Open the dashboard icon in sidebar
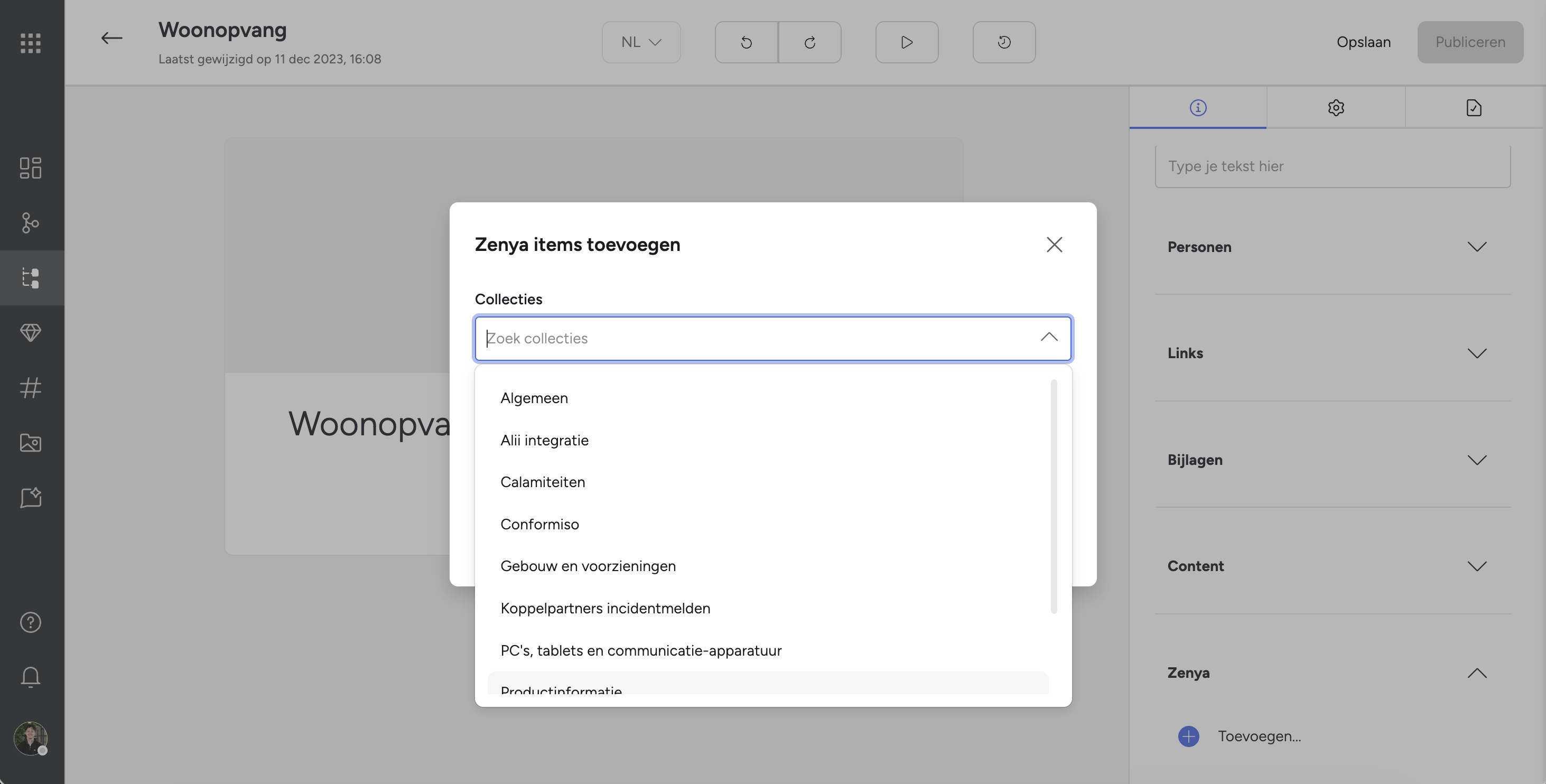1546x784 pixels. 31,168
